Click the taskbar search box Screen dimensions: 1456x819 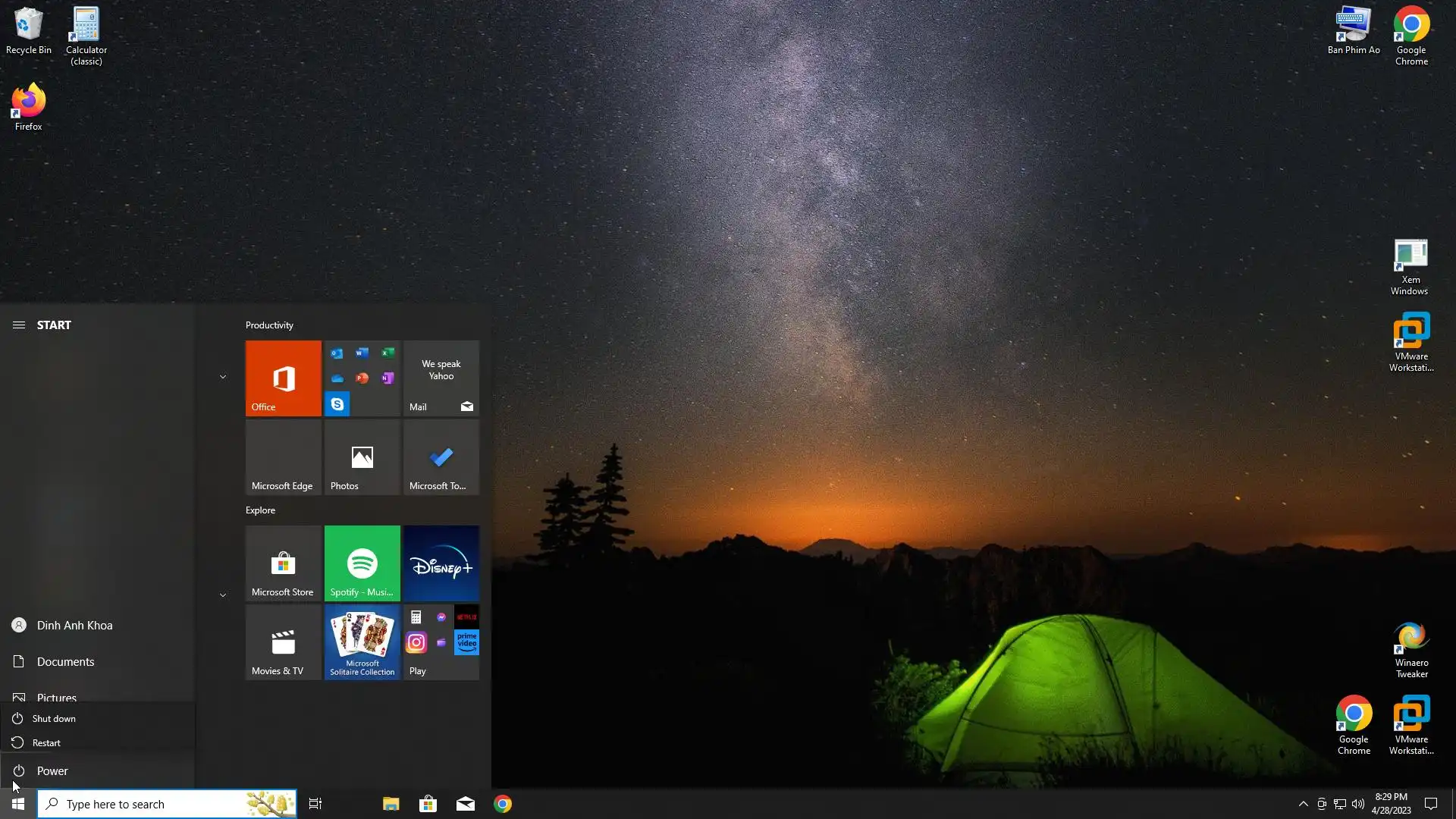point(152,804)
